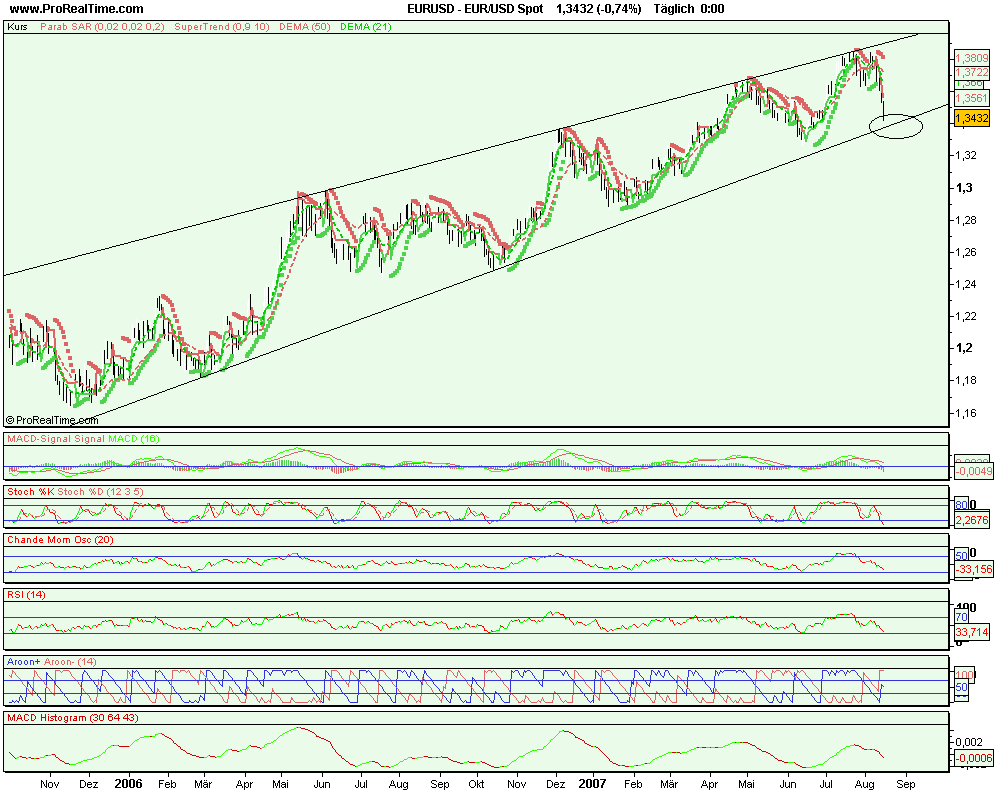Click the 1,16 price axis value

click(964, 413)
